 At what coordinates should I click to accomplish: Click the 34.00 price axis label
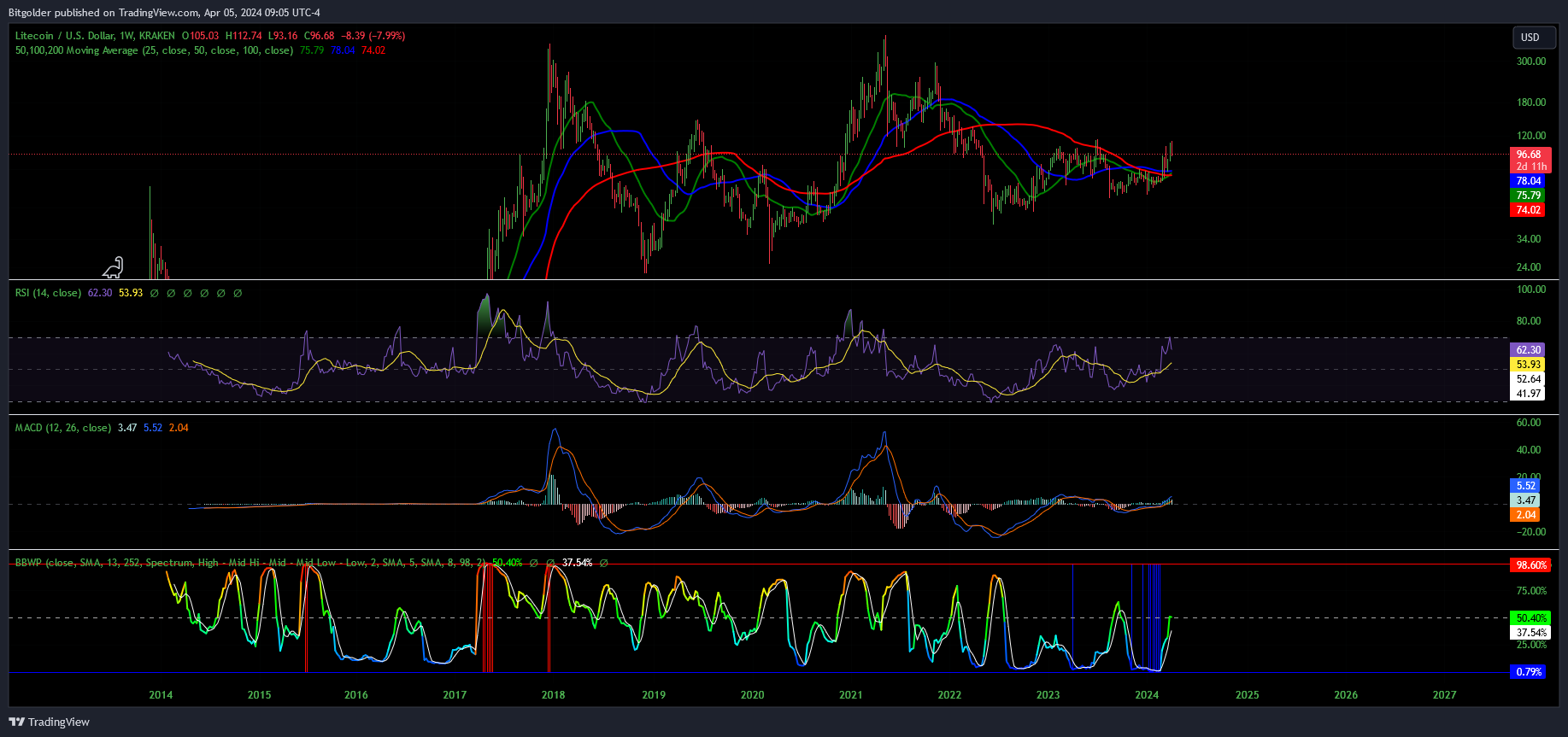(1529, 239)
